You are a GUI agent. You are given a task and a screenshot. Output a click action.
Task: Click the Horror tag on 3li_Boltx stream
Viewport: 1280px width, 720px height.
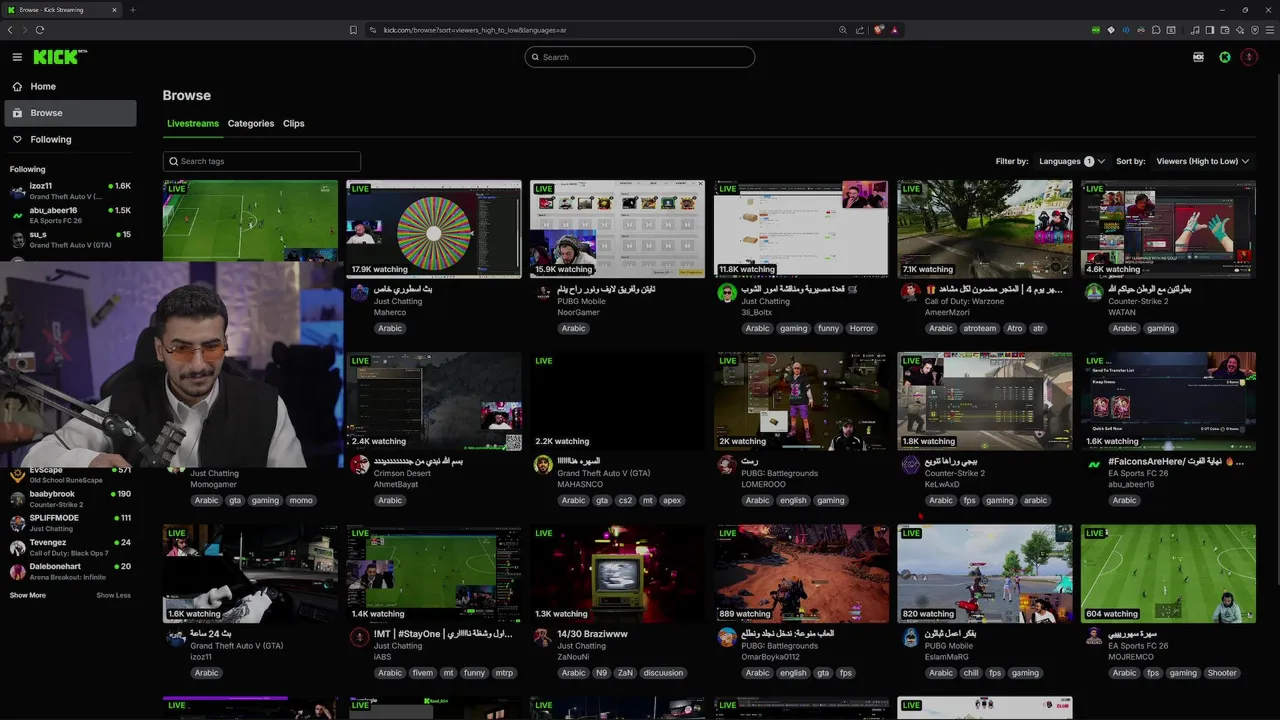coord(861,328)
